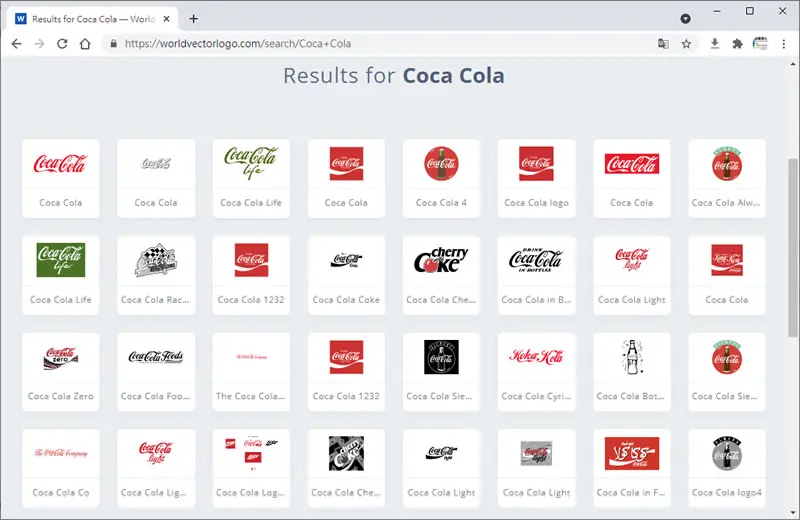The image size is (800, 520).
Task: Open the translate page icon
Action: (x=663, y=44)
